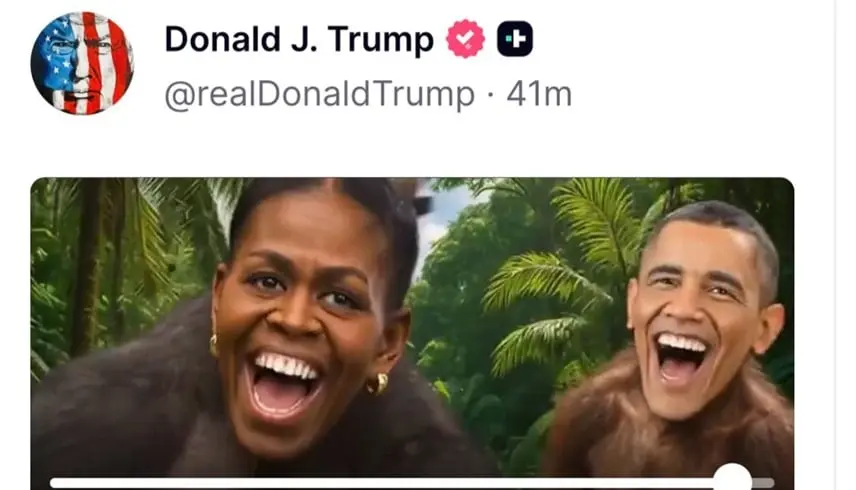Screen dimensions: 856x490
Task: Click the gray vertical page divider line
Action: click(x=835, y=245)
